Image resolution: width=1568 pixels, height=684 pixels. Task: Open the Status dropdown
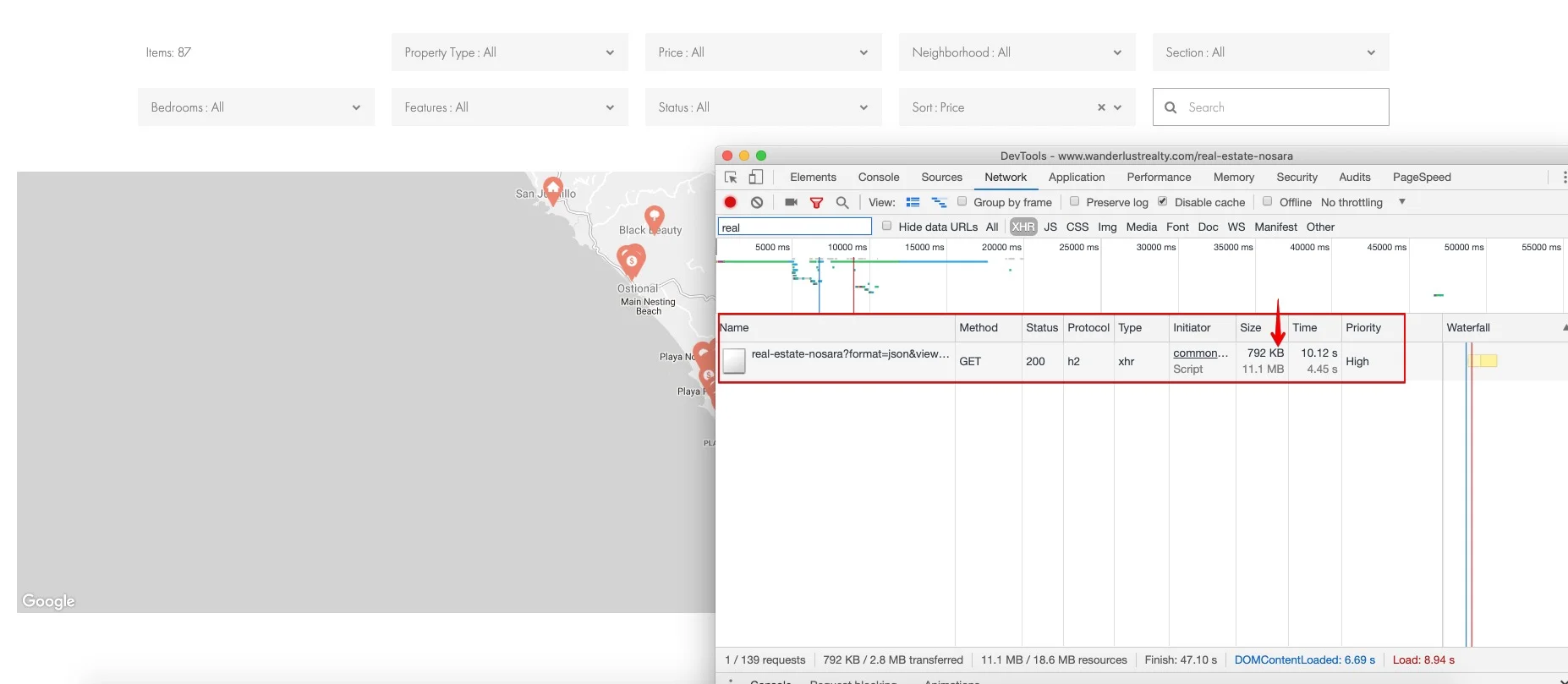(x=764, y=107)
